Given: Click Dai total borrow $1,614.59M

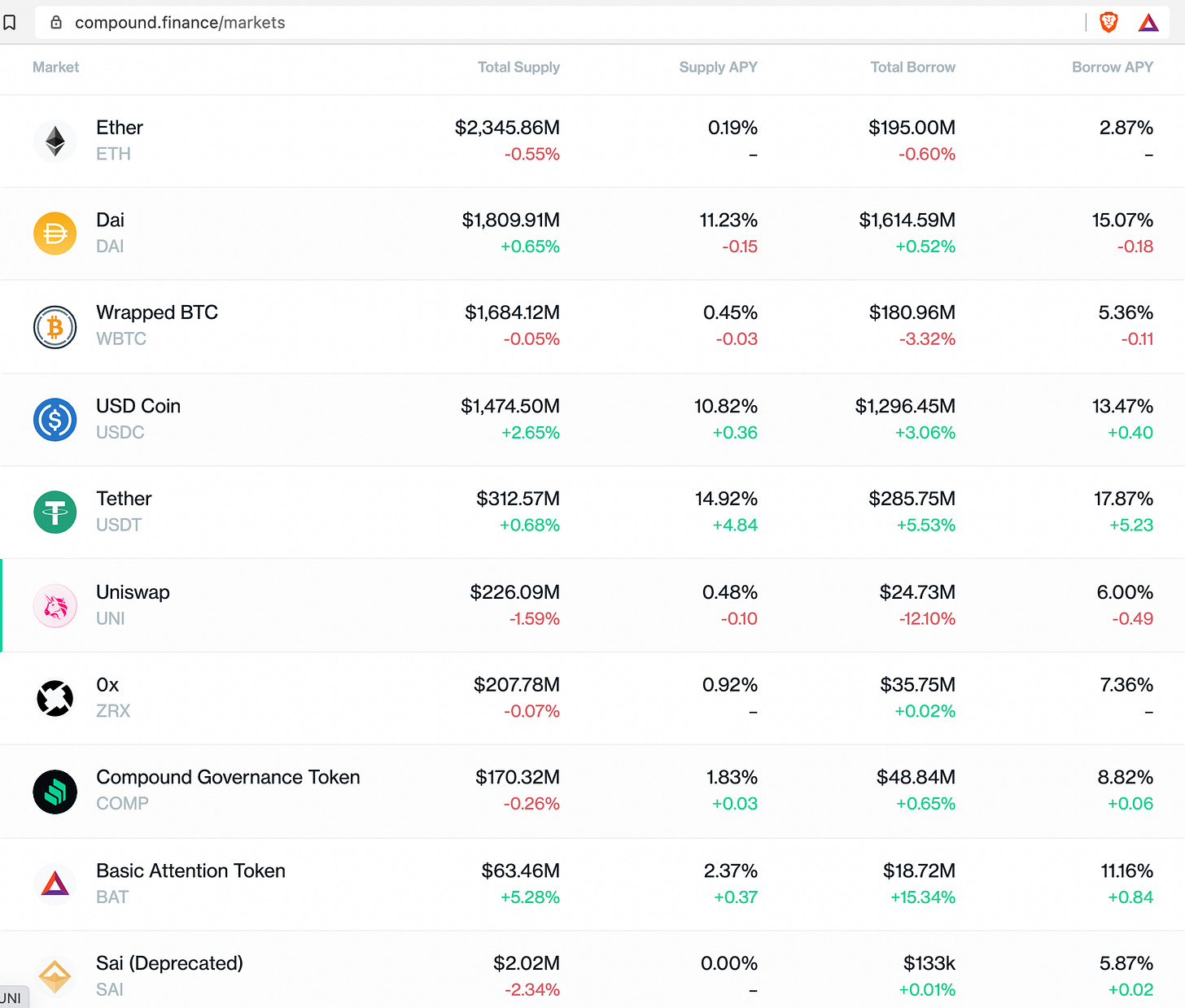Looking at the screenshot, I should [x=907, y=220].
